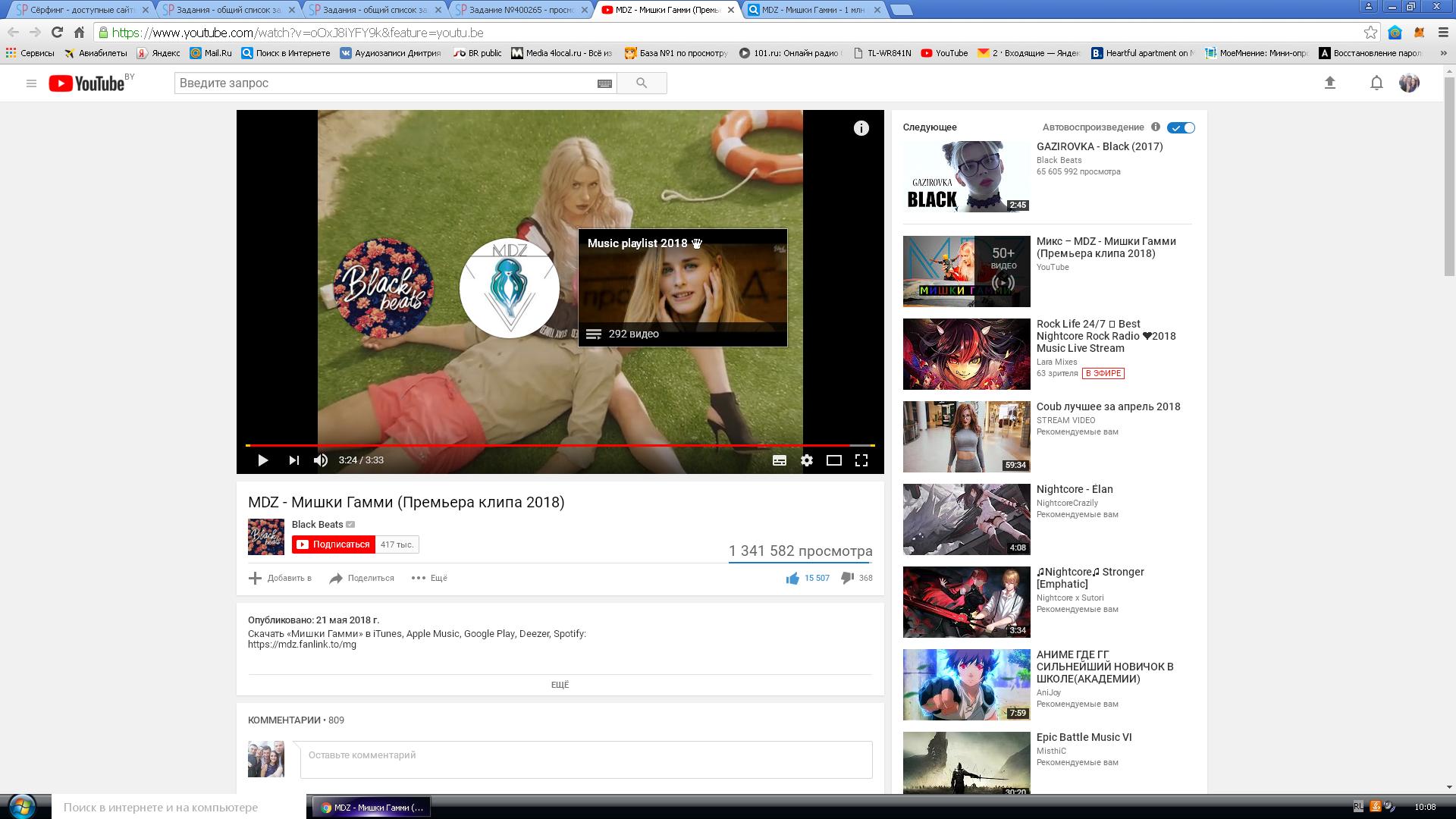Like the video with thumbs up

click(792, 579)
